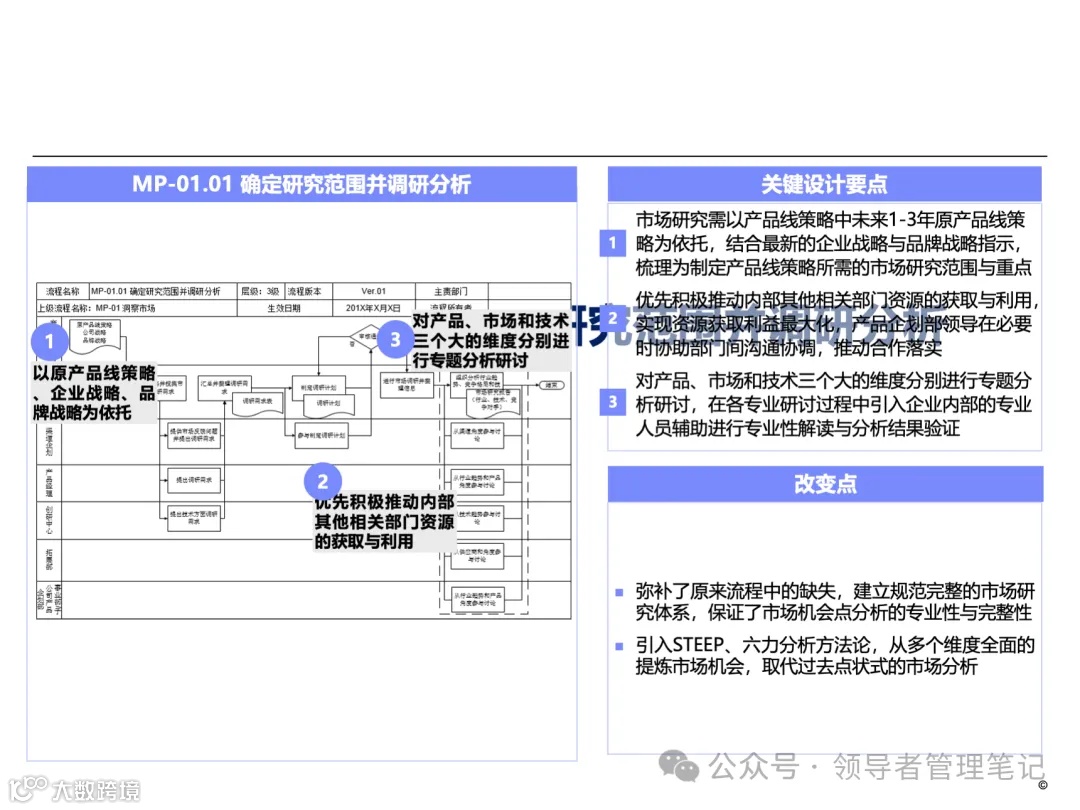Screen dimensions: 1080x810
Task: Click the 汇总并整理调研需求 process box
Action: tap(225, 388)
